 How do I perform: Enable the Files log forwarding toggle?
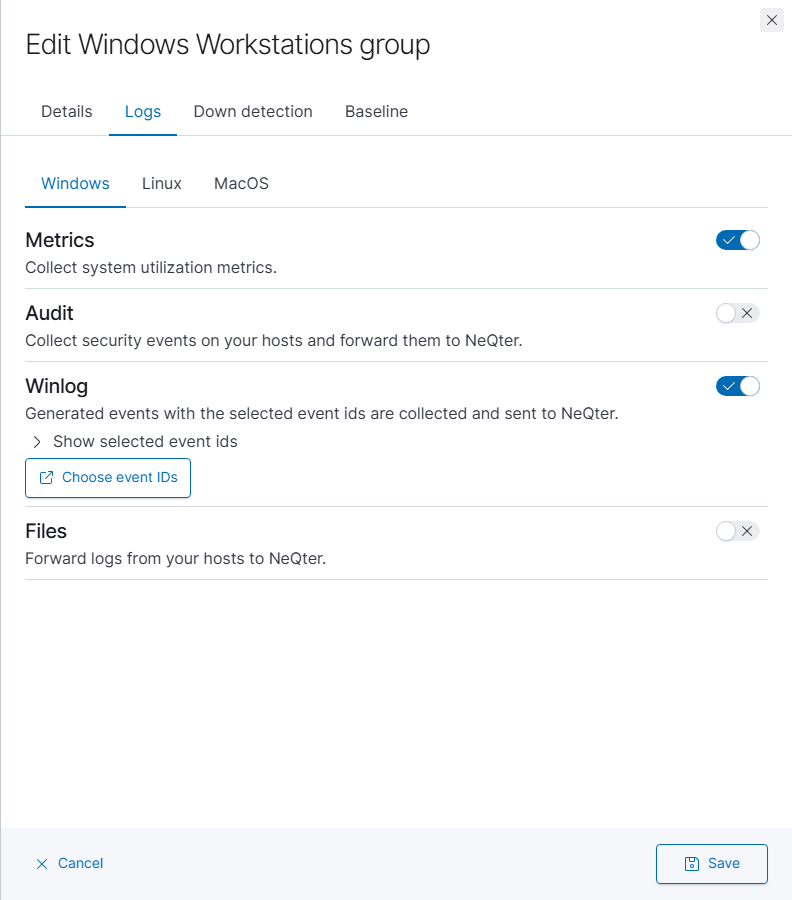pyautogui.click(x=737, y=531)
